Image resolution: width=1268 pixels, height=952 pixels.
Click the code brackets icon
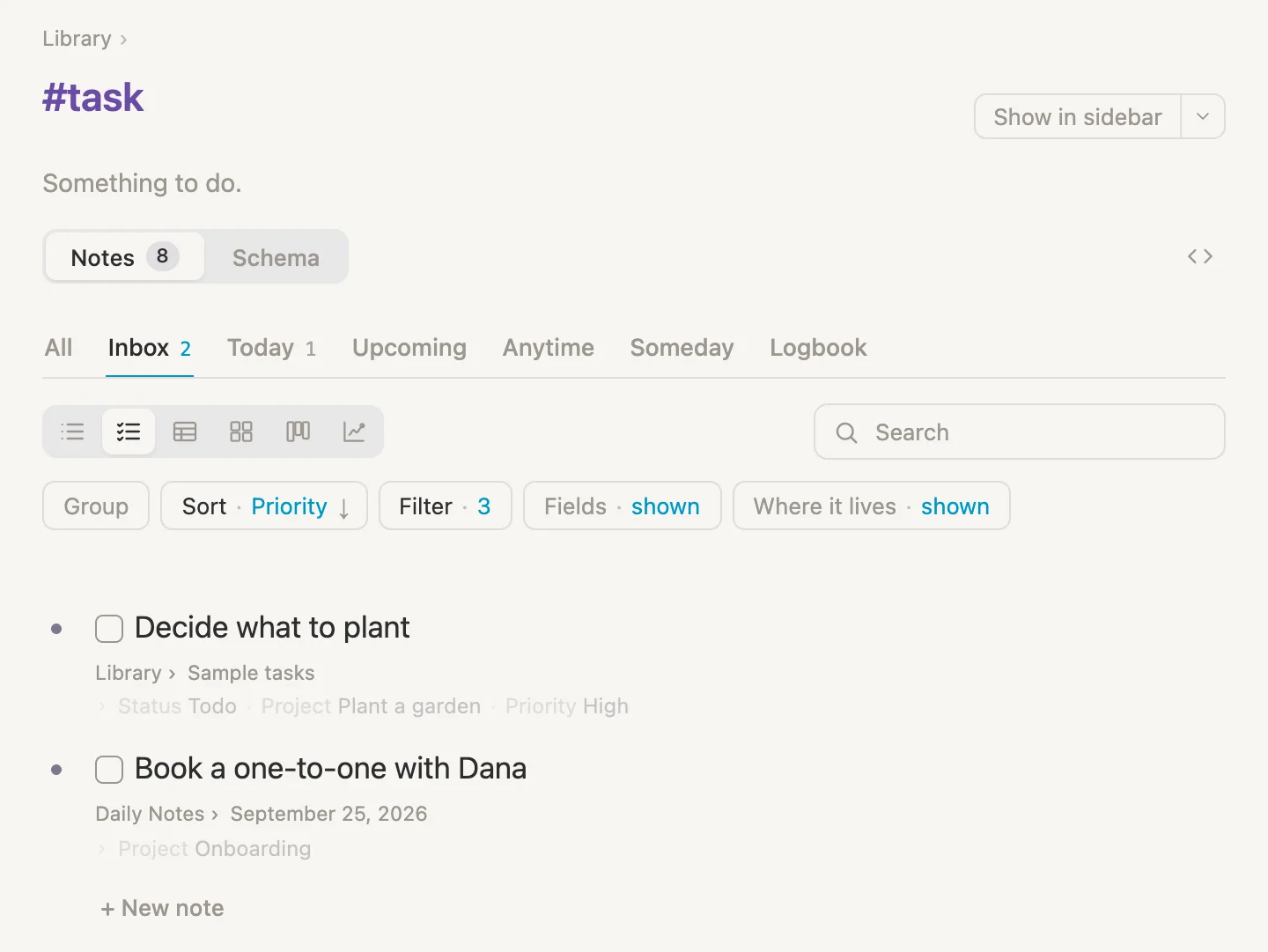pyautogui.click(x=1200, y=256)
